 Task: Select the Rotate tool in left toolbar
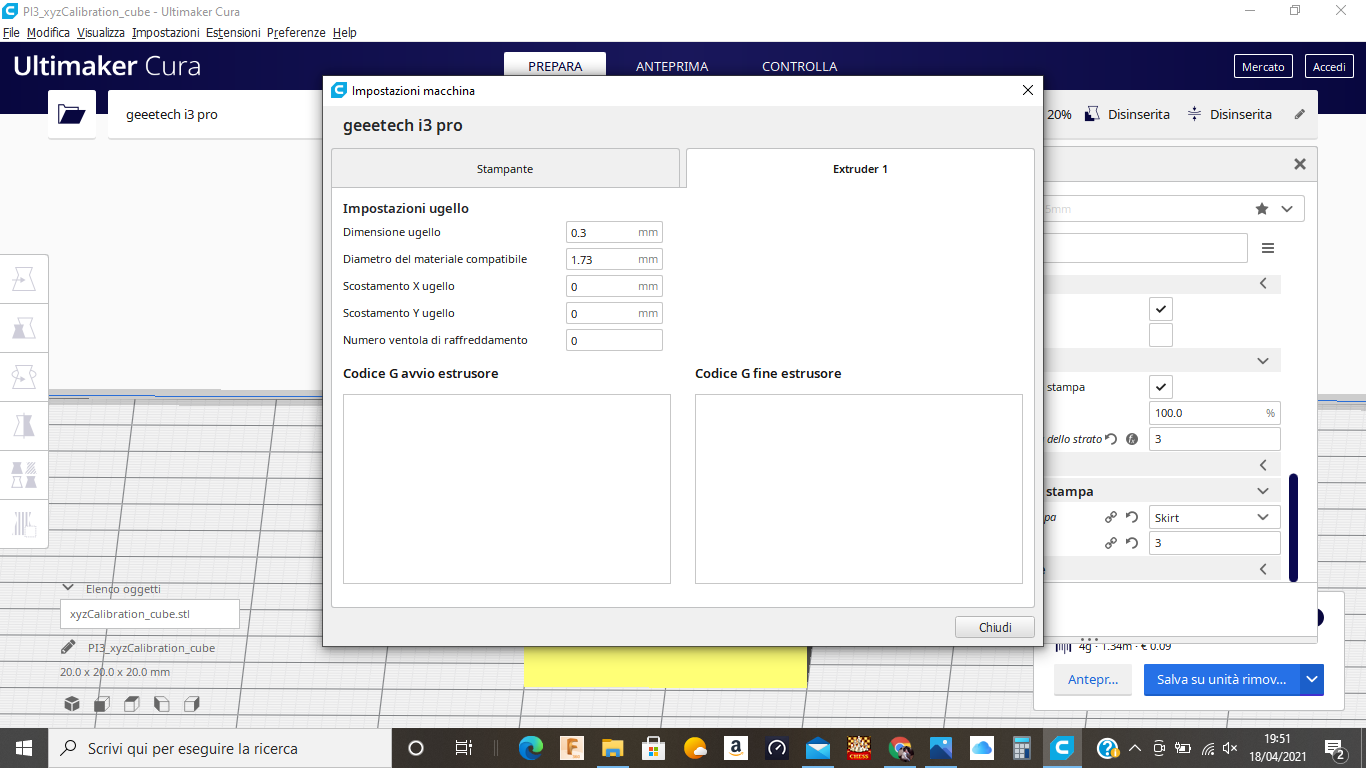click(x=24, y=377)
